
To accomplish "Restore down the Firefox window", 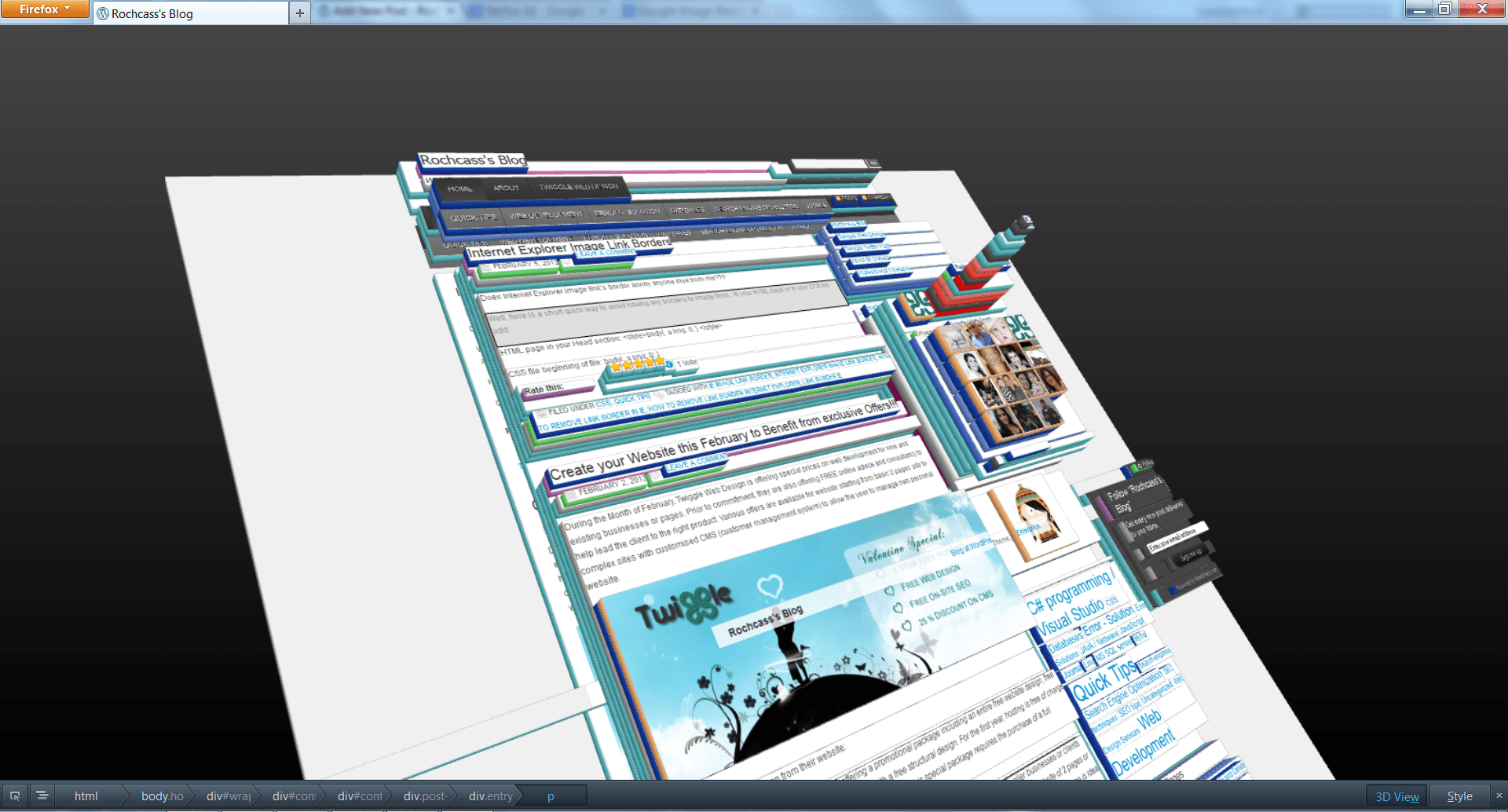I will tap(1445, 9).
